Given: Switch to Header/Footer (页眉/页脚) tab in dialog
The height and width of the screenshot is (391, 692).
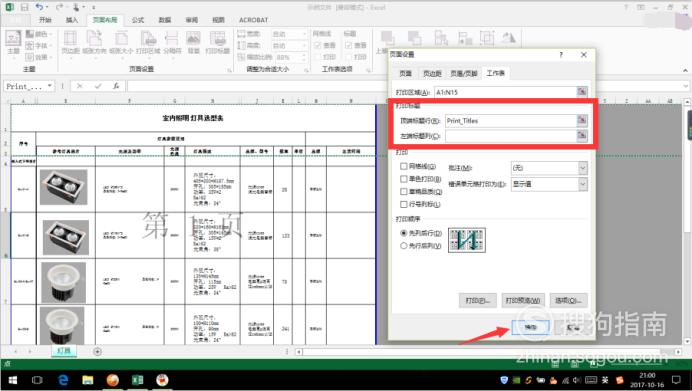Looking at the screenshot, I should click(464, 73).
